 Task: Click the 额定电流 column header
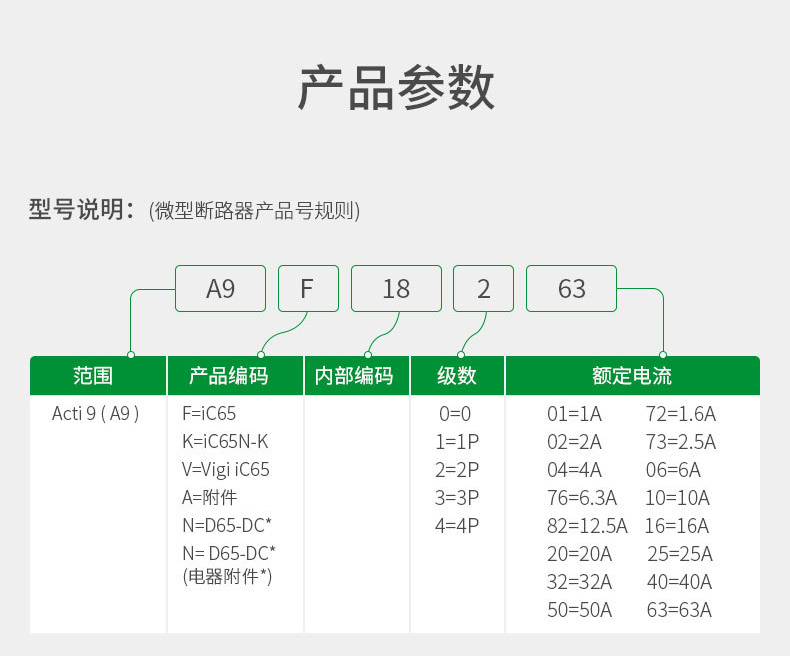pos(632,376)
